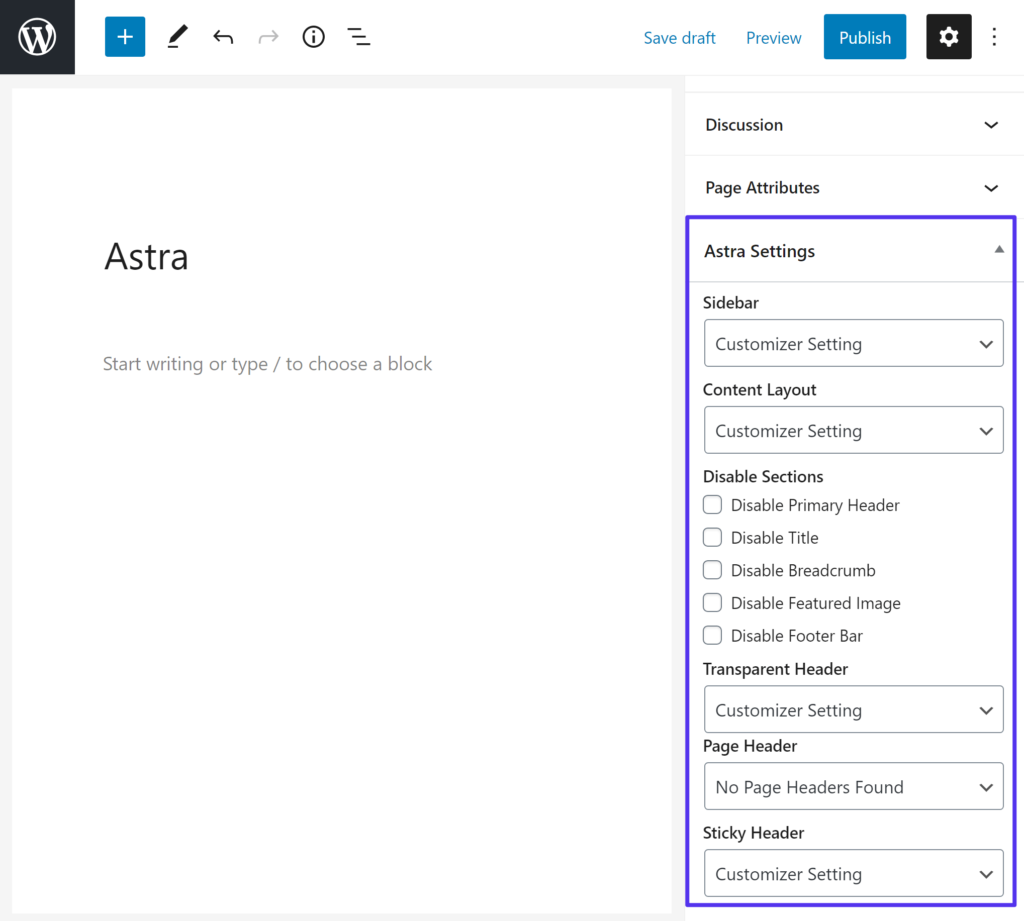Viewport: 1024px width, 921px height.
Task: Tick the Disable Featured Image checkbox
Action: pyautogui.click(x=712, y=603)
